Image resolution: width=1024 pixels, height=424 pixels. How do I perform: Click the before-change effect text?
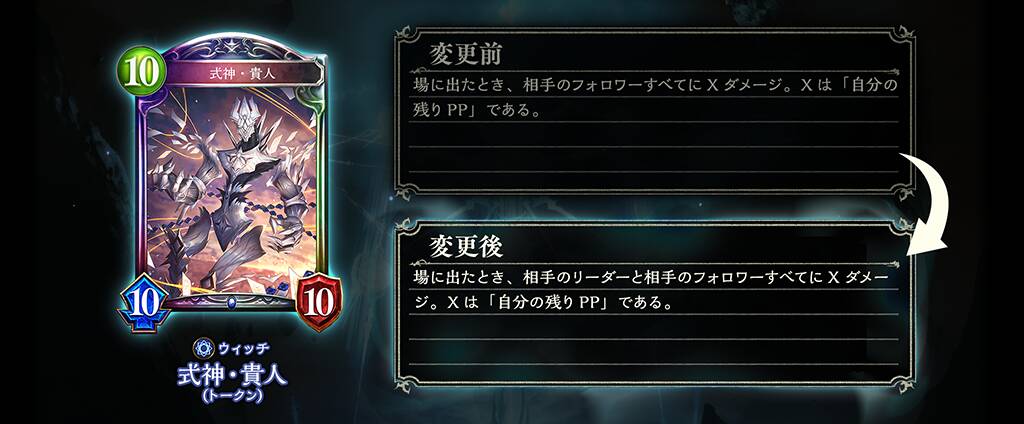[654, 98]
